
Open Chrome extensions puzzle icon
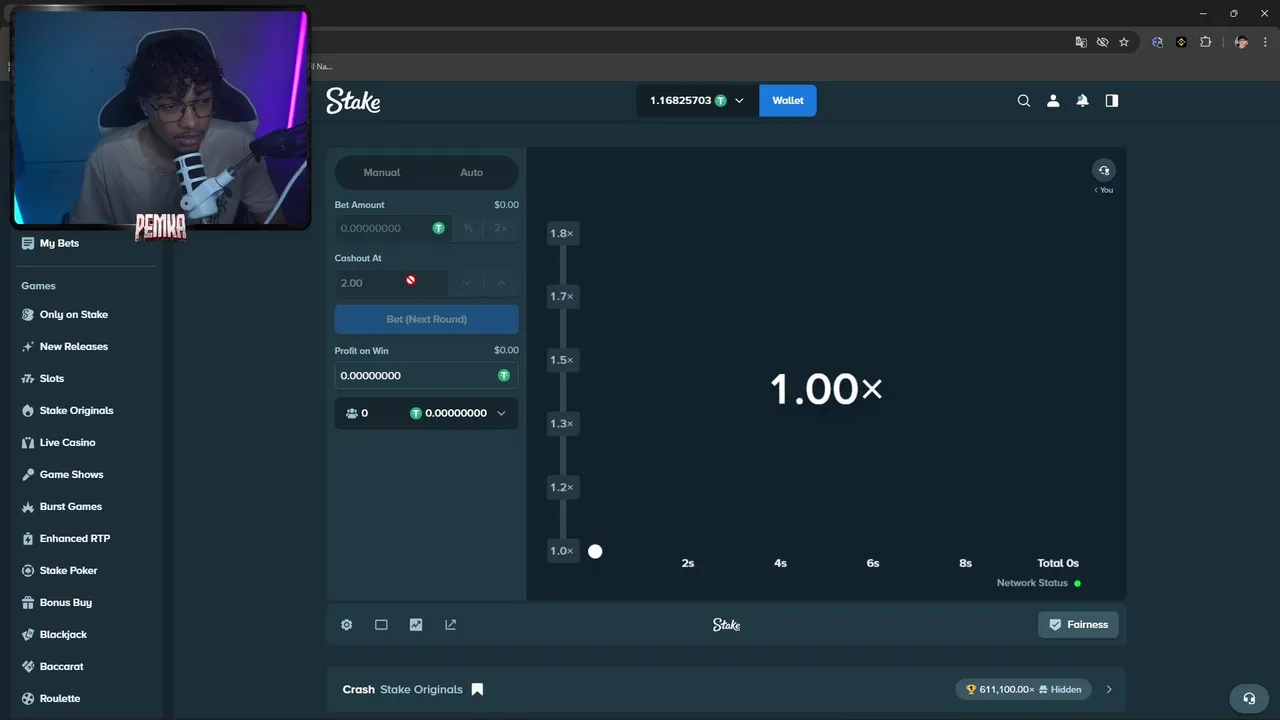[x=1205, y=42]
